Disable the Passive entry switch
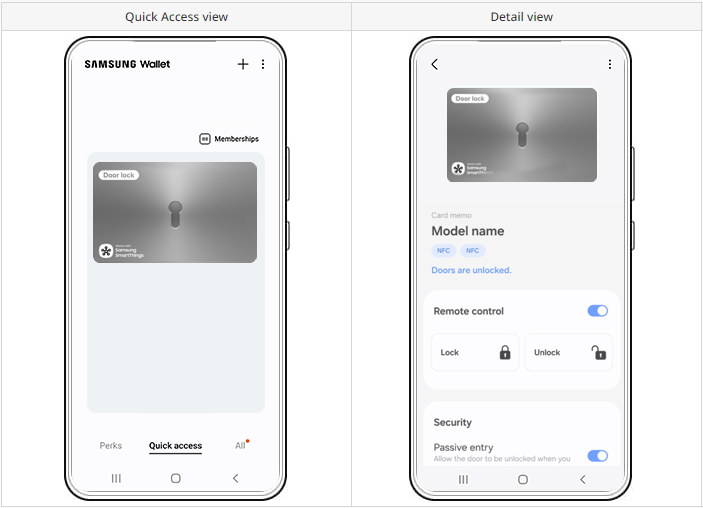Viewport: 703px width, 508px height. (597, 456)
